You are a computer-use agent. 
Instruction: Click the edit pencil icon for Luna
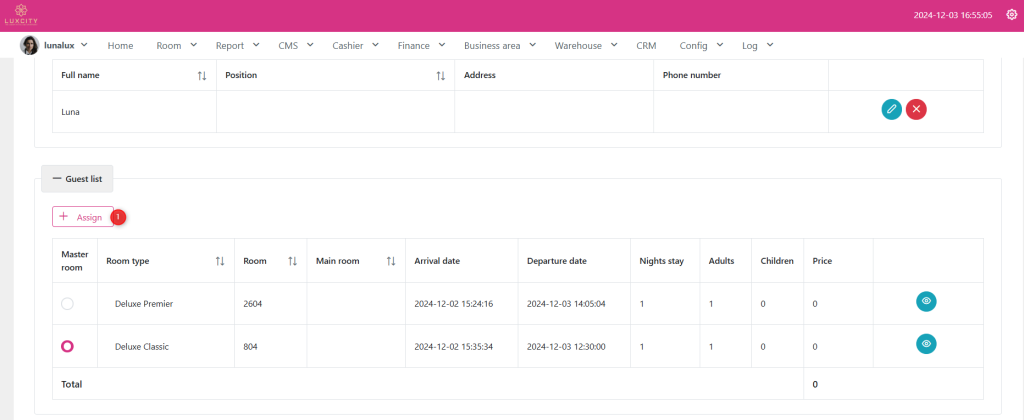pos(891,110)
